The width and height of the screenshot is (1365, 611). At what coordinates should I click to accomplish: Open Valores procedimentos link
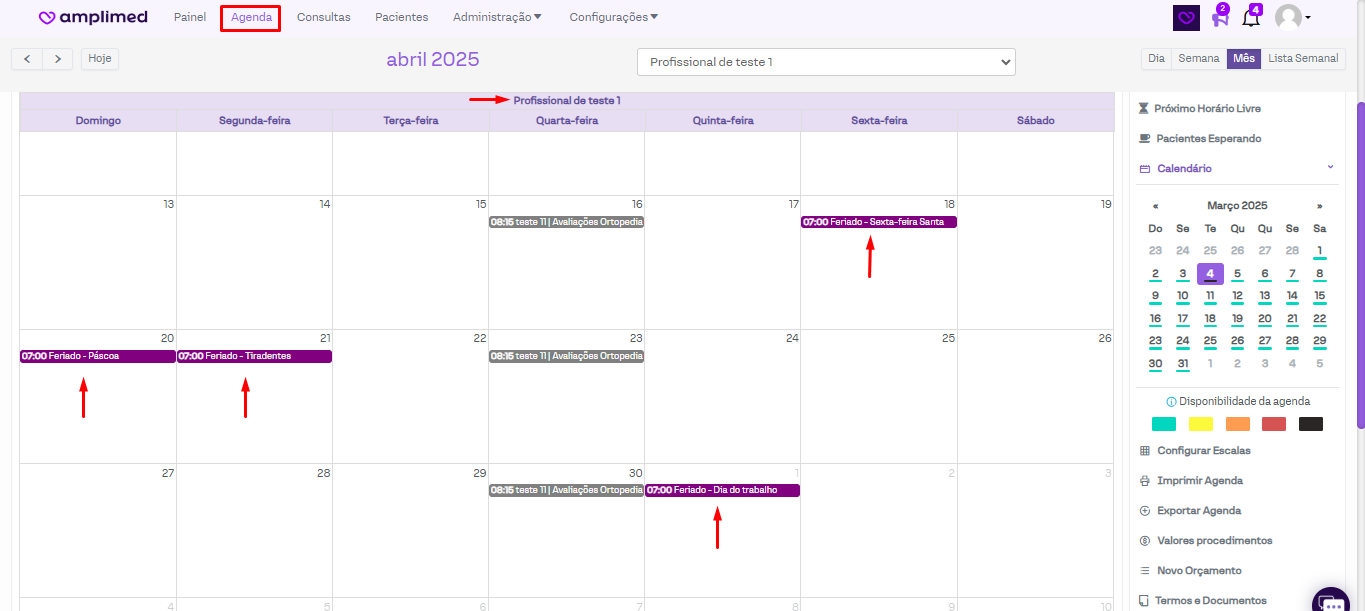(1214, 541)
